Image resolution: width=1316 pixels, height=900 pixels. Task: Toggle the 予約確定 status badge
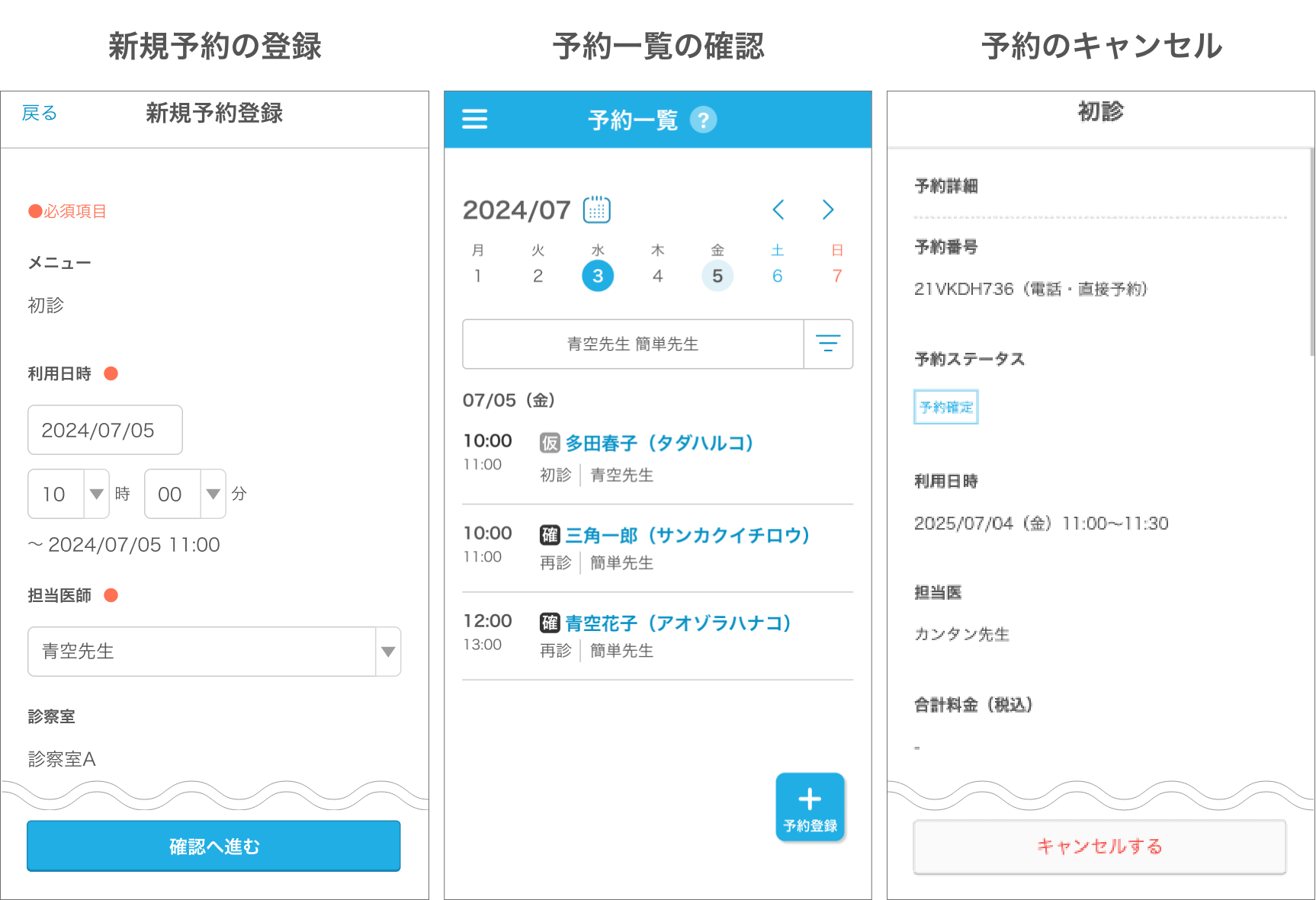[945, 407]
